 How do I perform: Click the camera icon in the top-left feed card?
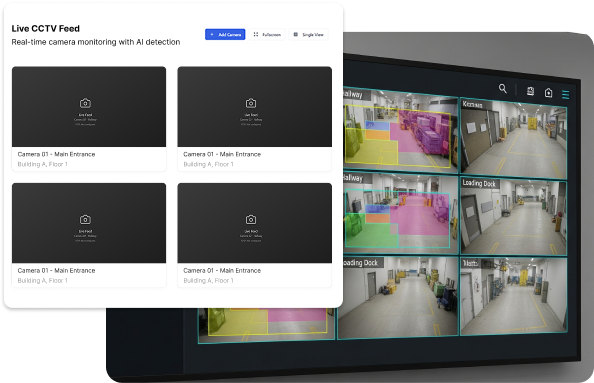point(85,103)
